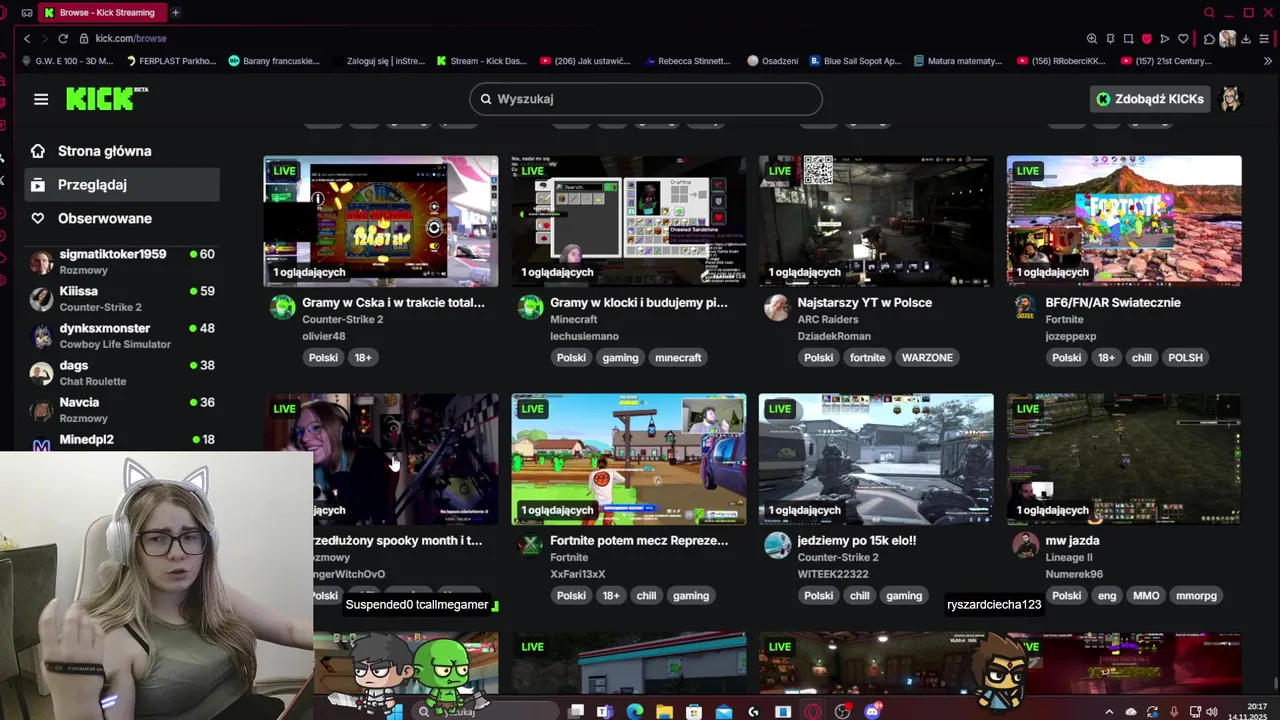Viewport: 1280px width, 720px height.
Task: Show hidden system tray icons chevron
Action: [x=1108, y=711]
